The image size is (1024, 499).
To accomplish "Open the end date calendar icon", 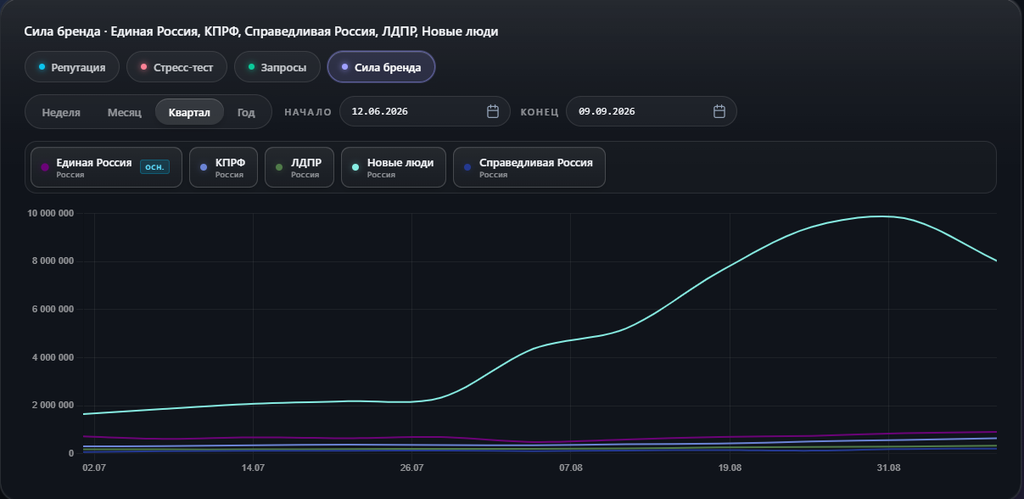I will point(719,112).
